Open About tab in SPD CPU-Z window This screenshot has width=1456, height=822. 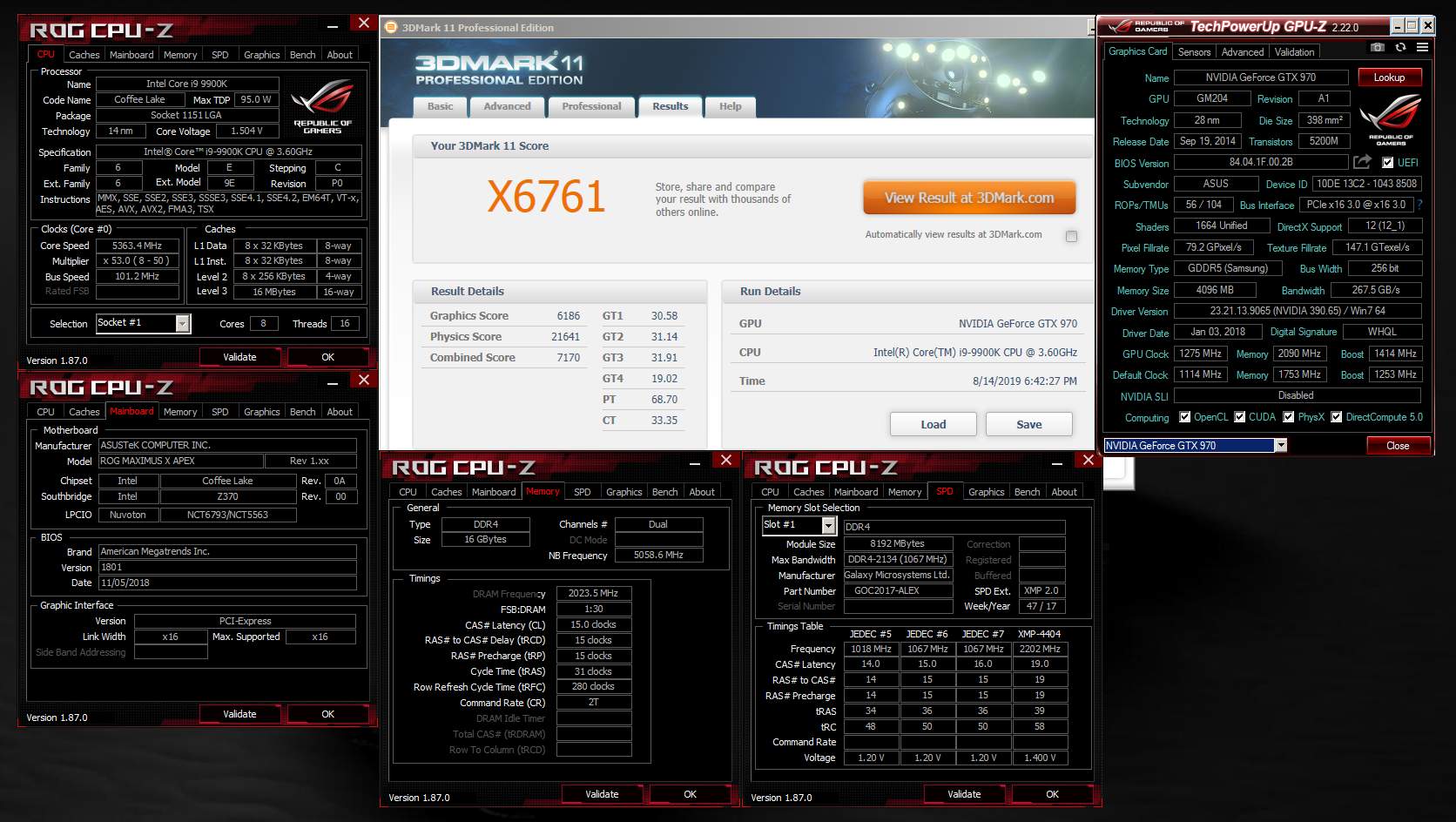(1063, 492)
